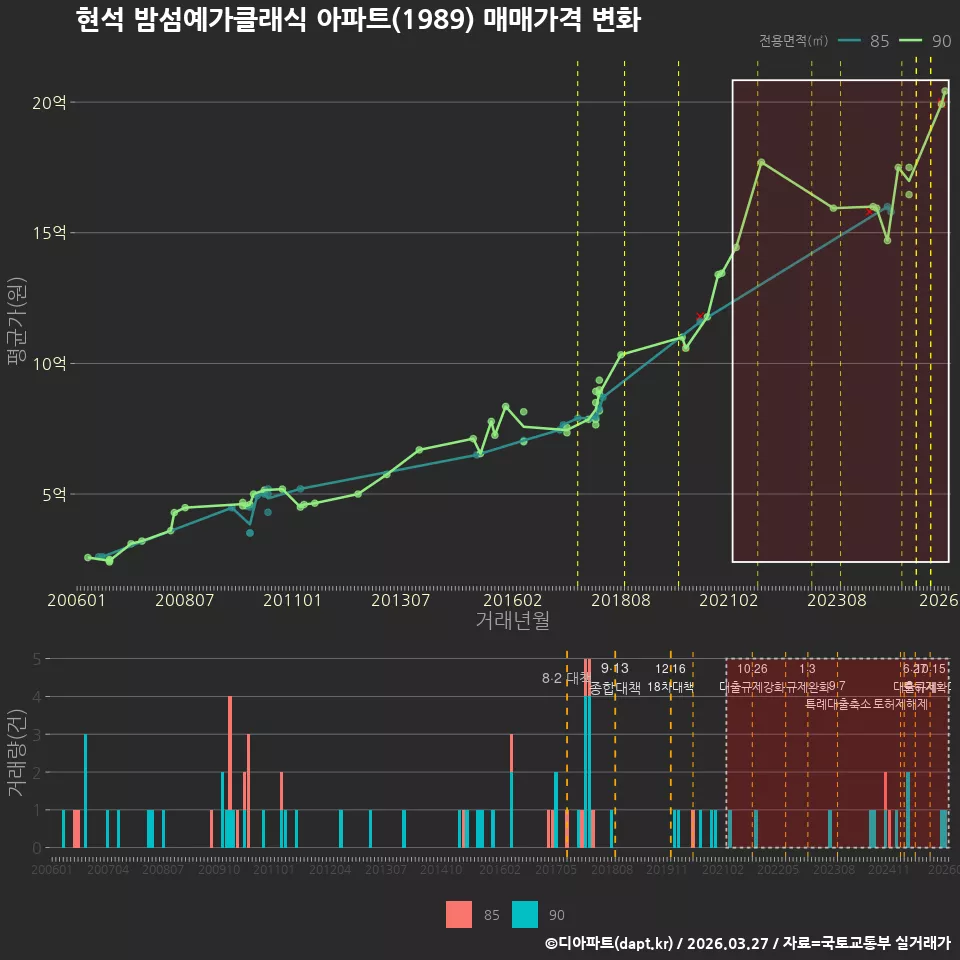The image size is (960, 960).
Task: Click the teal 85 line marker in the top legend
Action: [849, 41]
